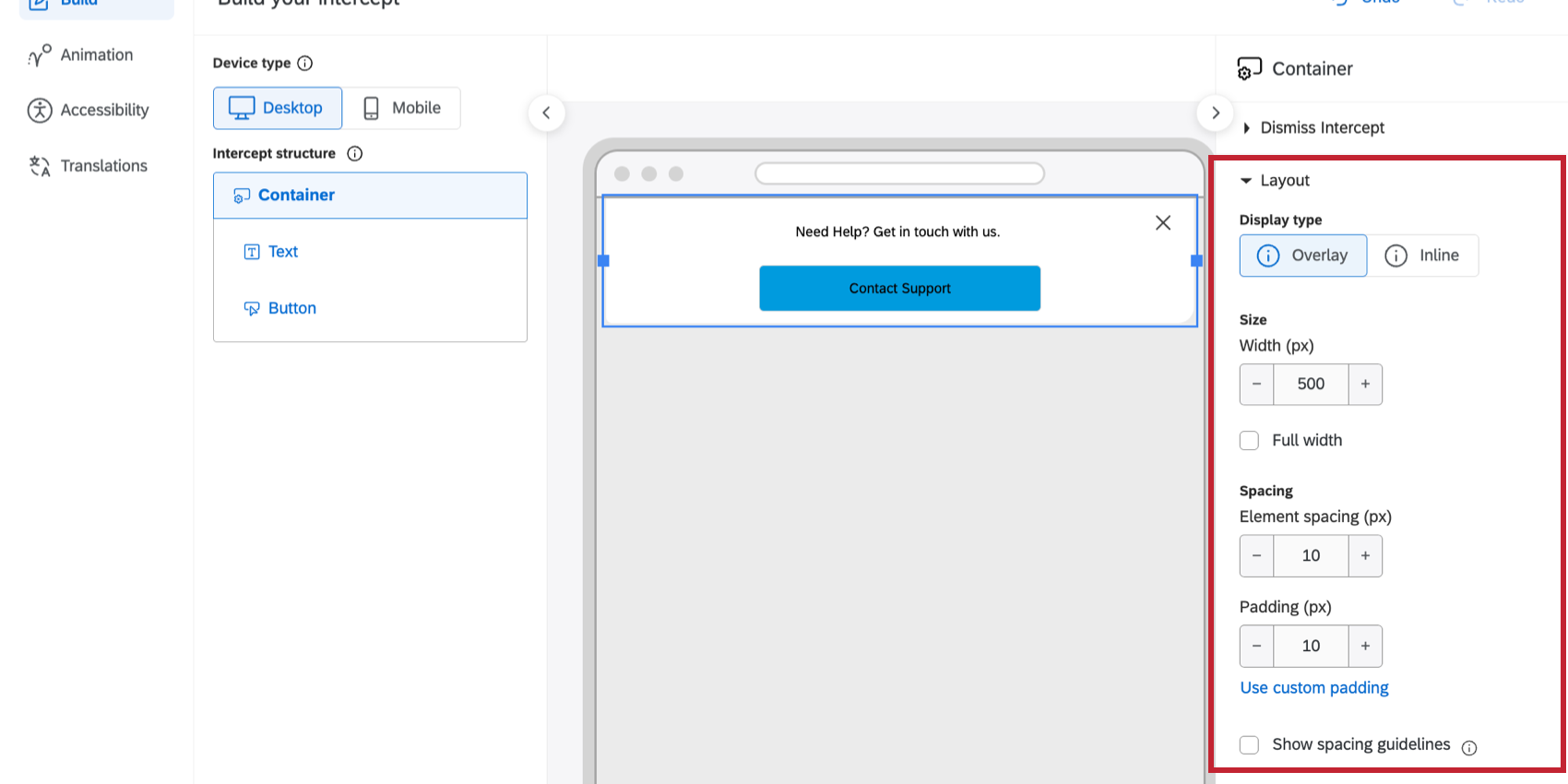Click the Element spacing value field

coord(1311,556)
